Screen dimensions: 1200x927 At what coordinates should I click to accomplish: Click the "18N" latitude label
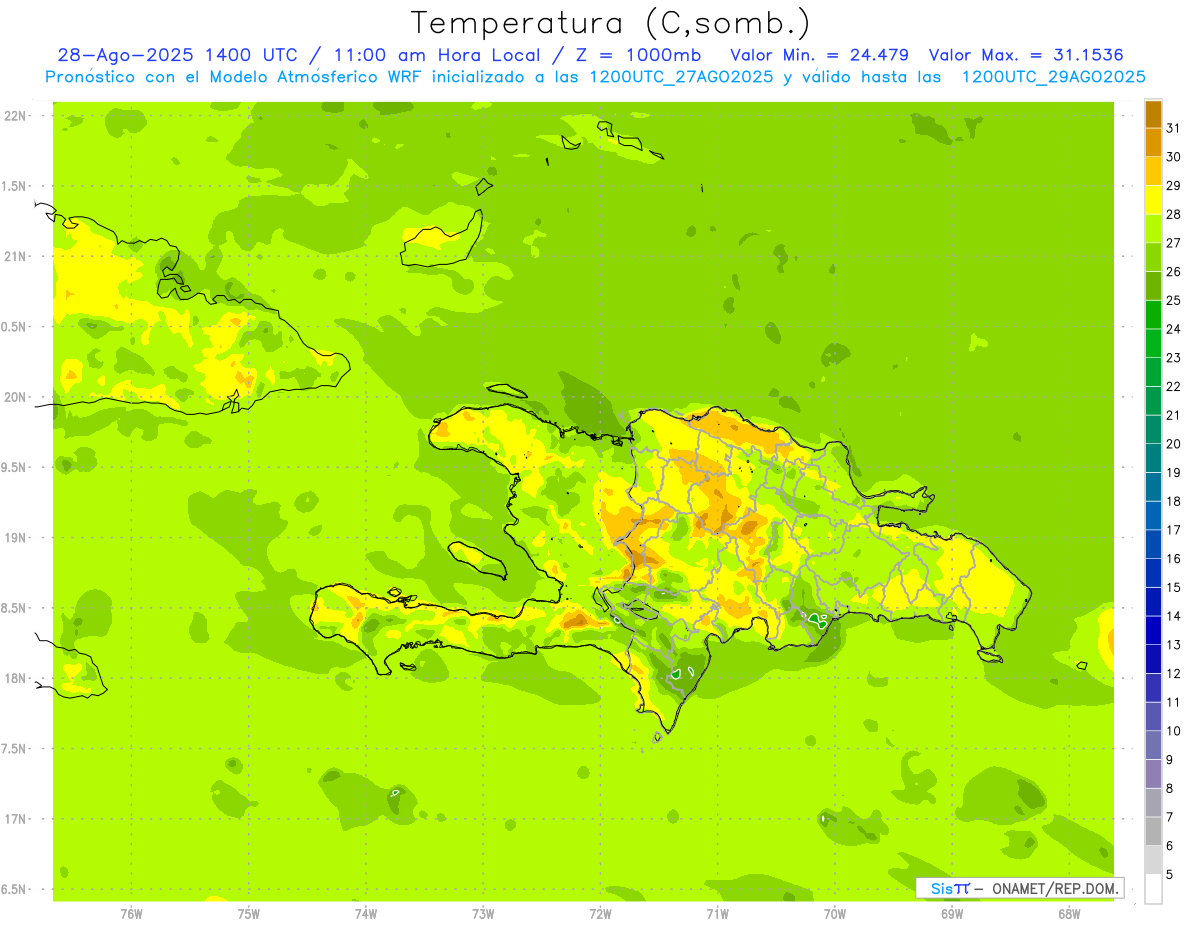tap(15, 678)
